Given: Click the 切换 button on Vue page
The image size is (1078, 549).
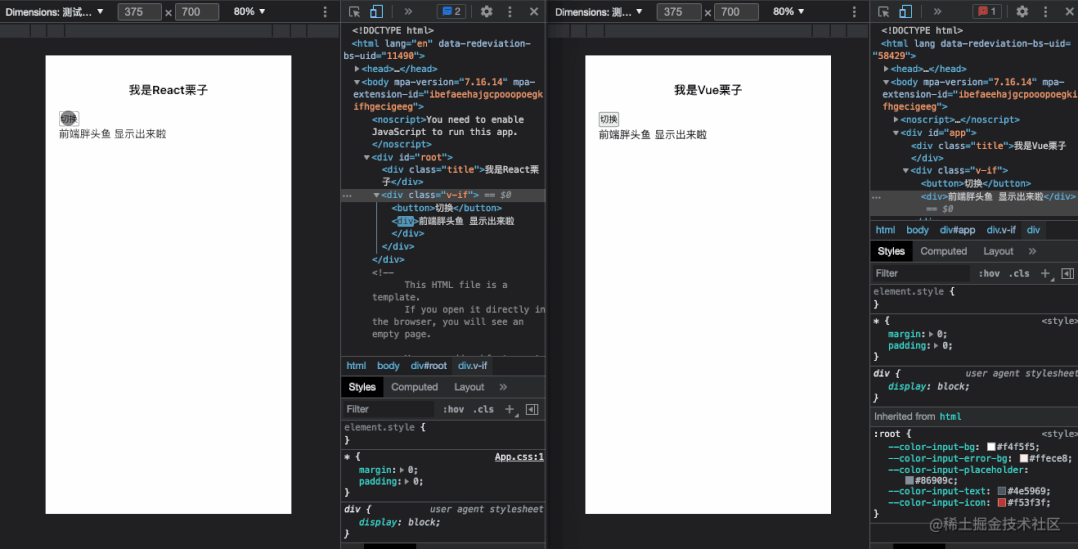Looking at the screenshot, I should [609, 119].
